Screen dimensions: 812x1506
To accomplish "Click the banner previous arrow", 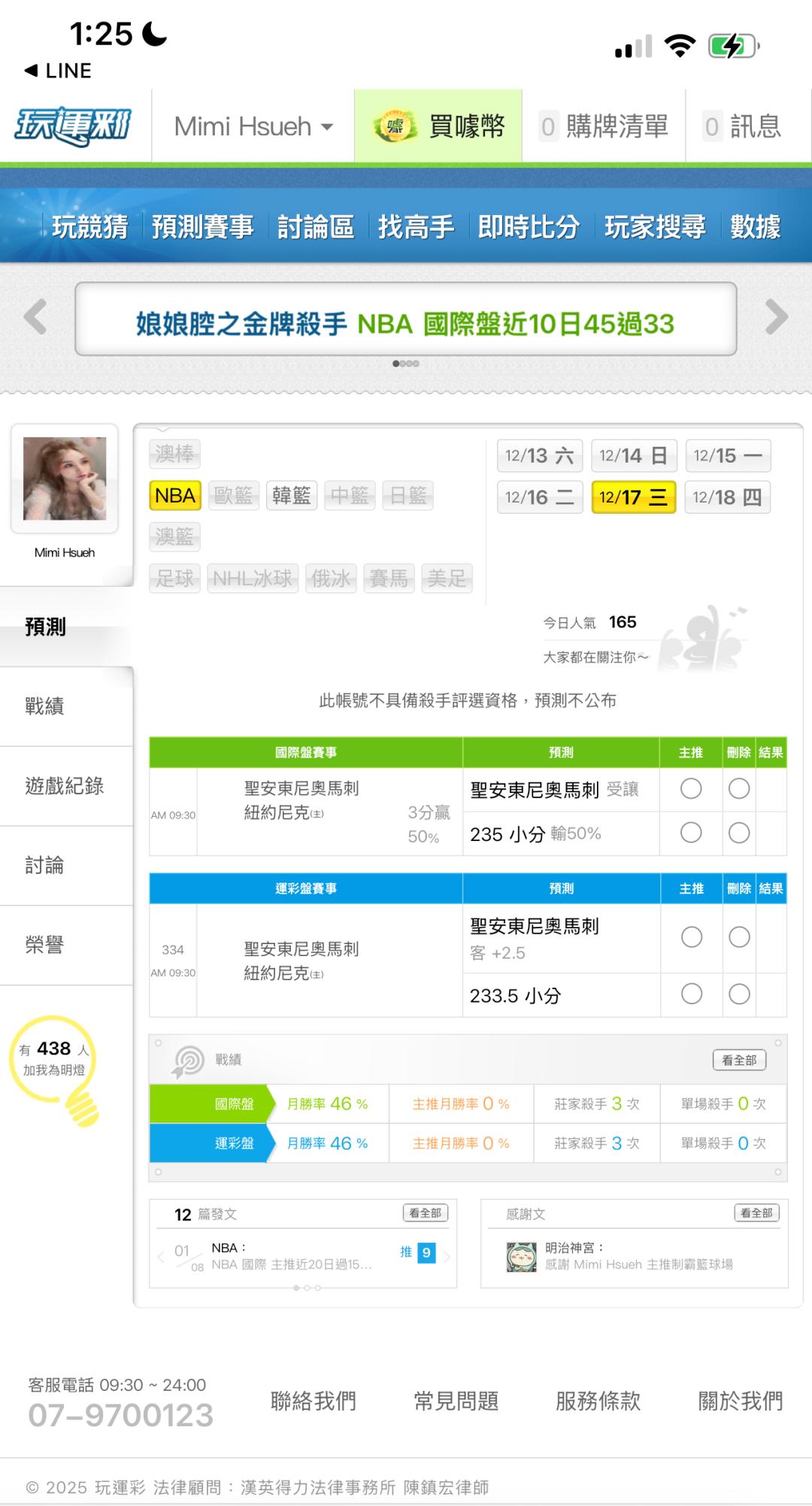I will (35, 317).
